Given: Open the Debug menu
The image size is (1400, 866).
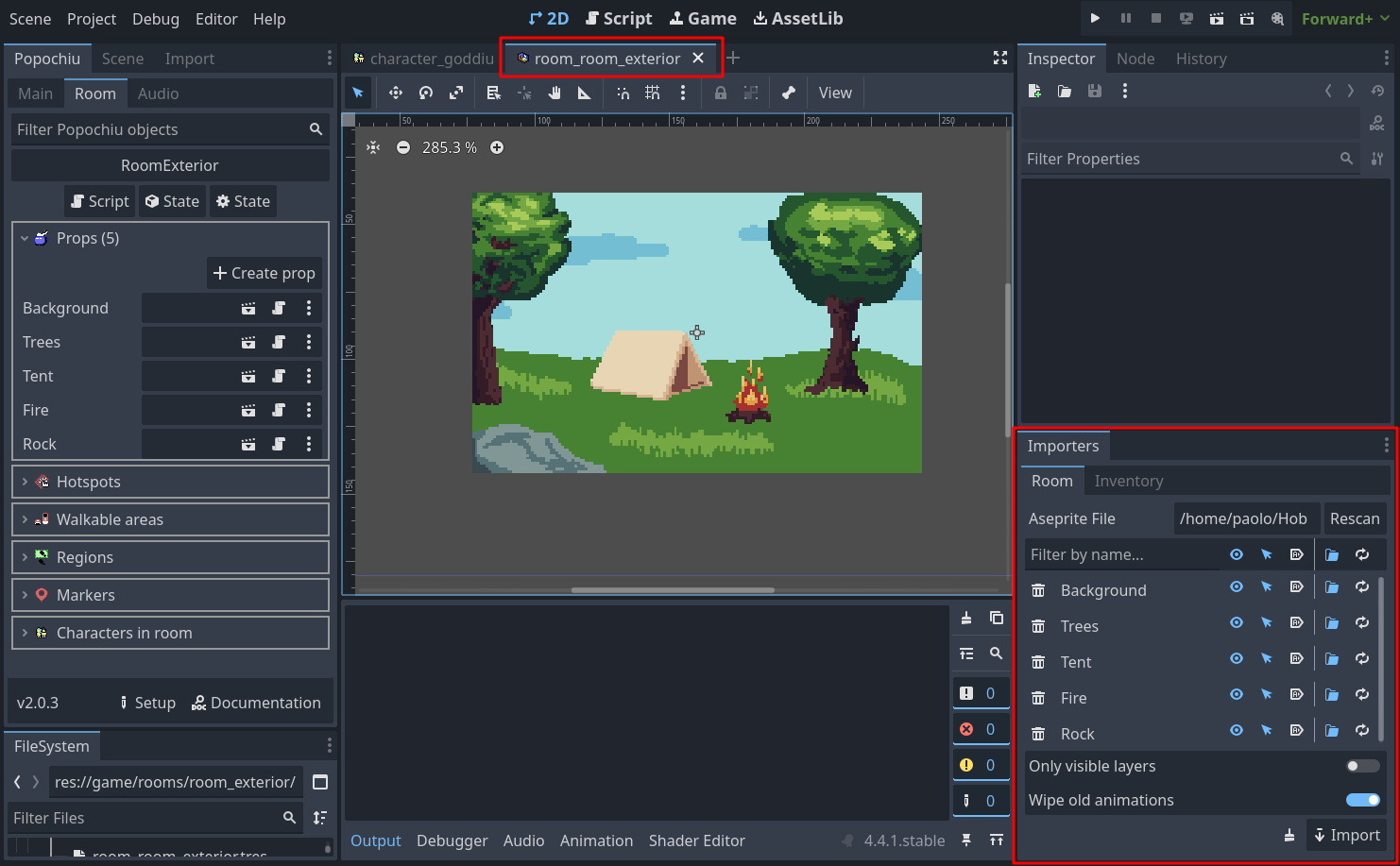Looking at the screenshot, I should tap(156, 19).
